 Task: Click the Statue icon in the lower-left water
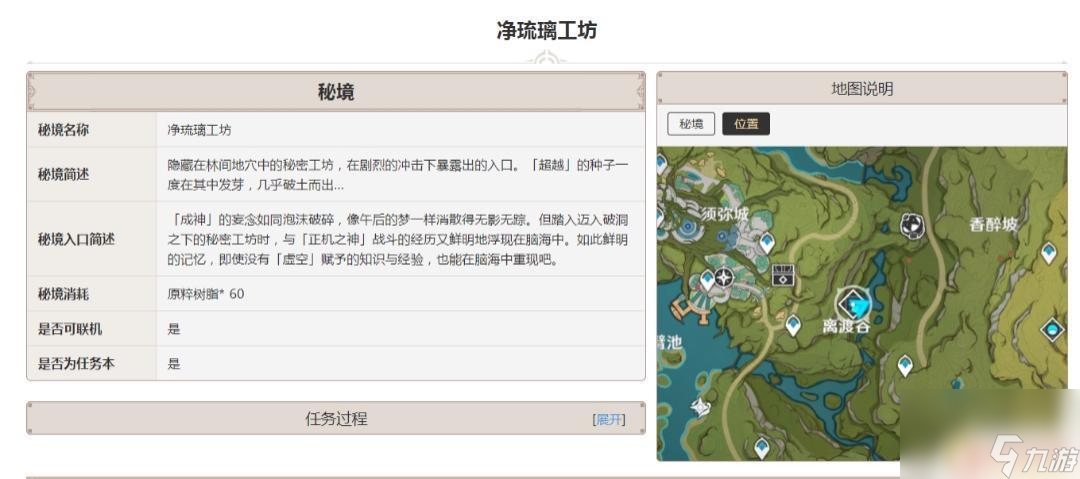pos(702,405)
